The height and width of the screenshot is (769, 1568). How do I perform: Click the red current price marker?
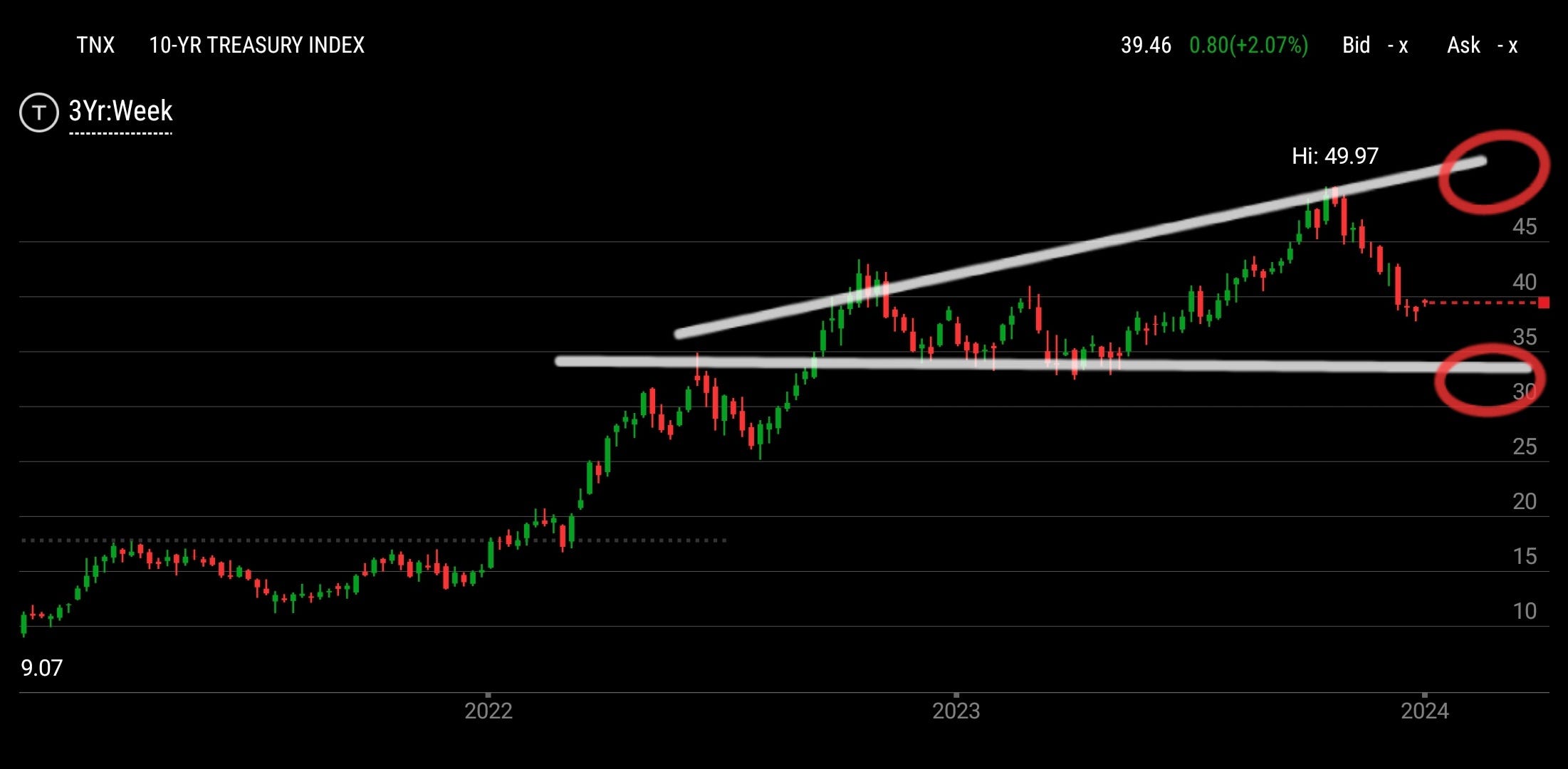[x=1543, y=303]
